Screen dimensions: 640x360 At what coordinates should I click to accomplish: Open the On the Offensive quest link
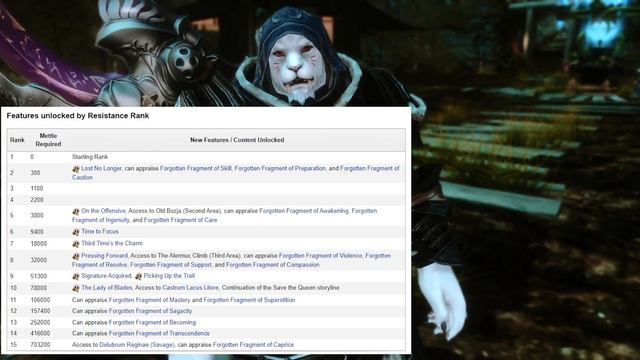pyautogui.click(x=103, y=211)
